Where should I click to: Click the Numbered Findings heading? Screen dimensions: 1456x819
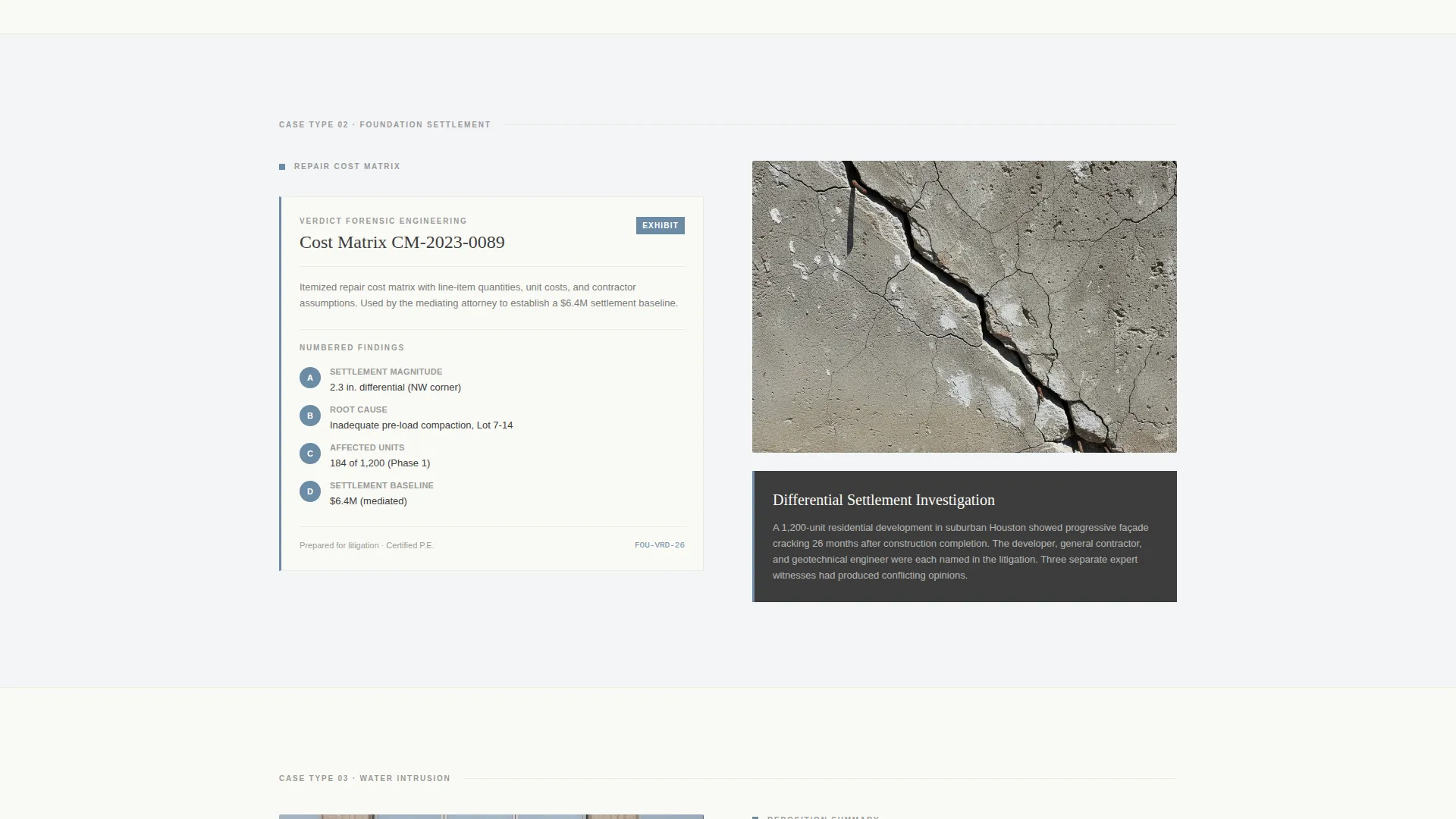tap(352, 347)
